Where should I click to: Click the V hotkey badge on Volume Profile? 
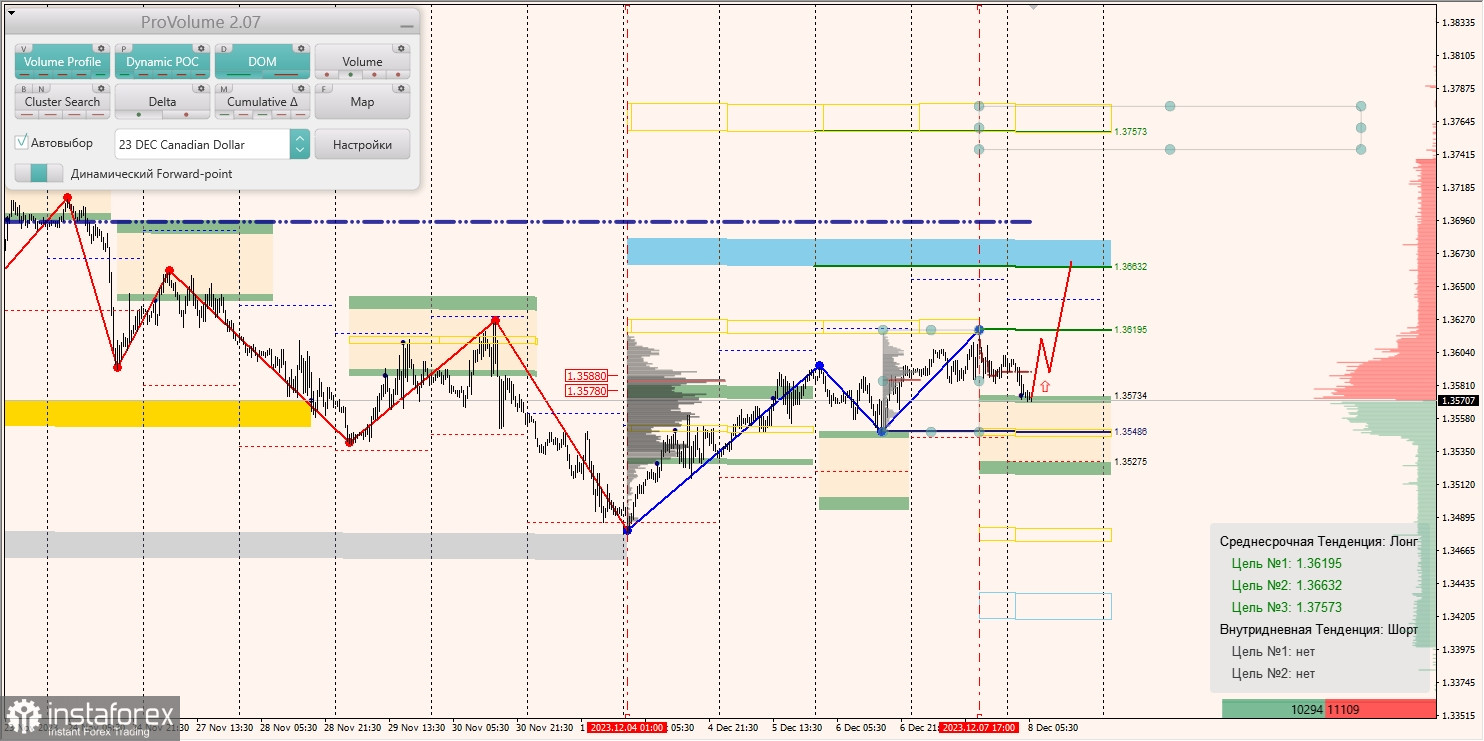click(24, 48)
